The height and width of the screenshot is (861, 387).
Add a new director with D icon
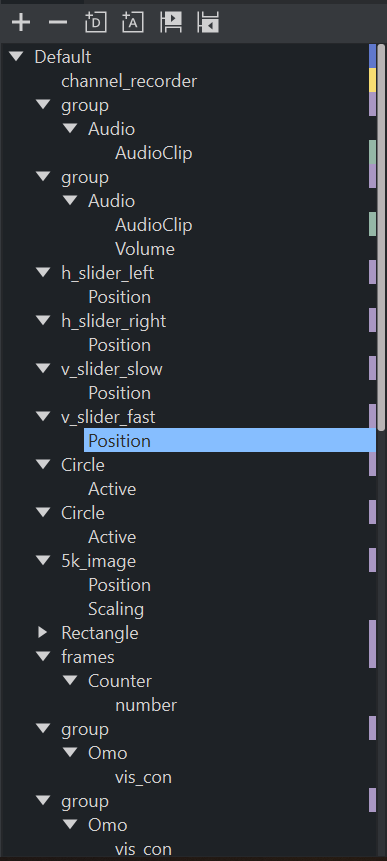click(x=96, y=23)
